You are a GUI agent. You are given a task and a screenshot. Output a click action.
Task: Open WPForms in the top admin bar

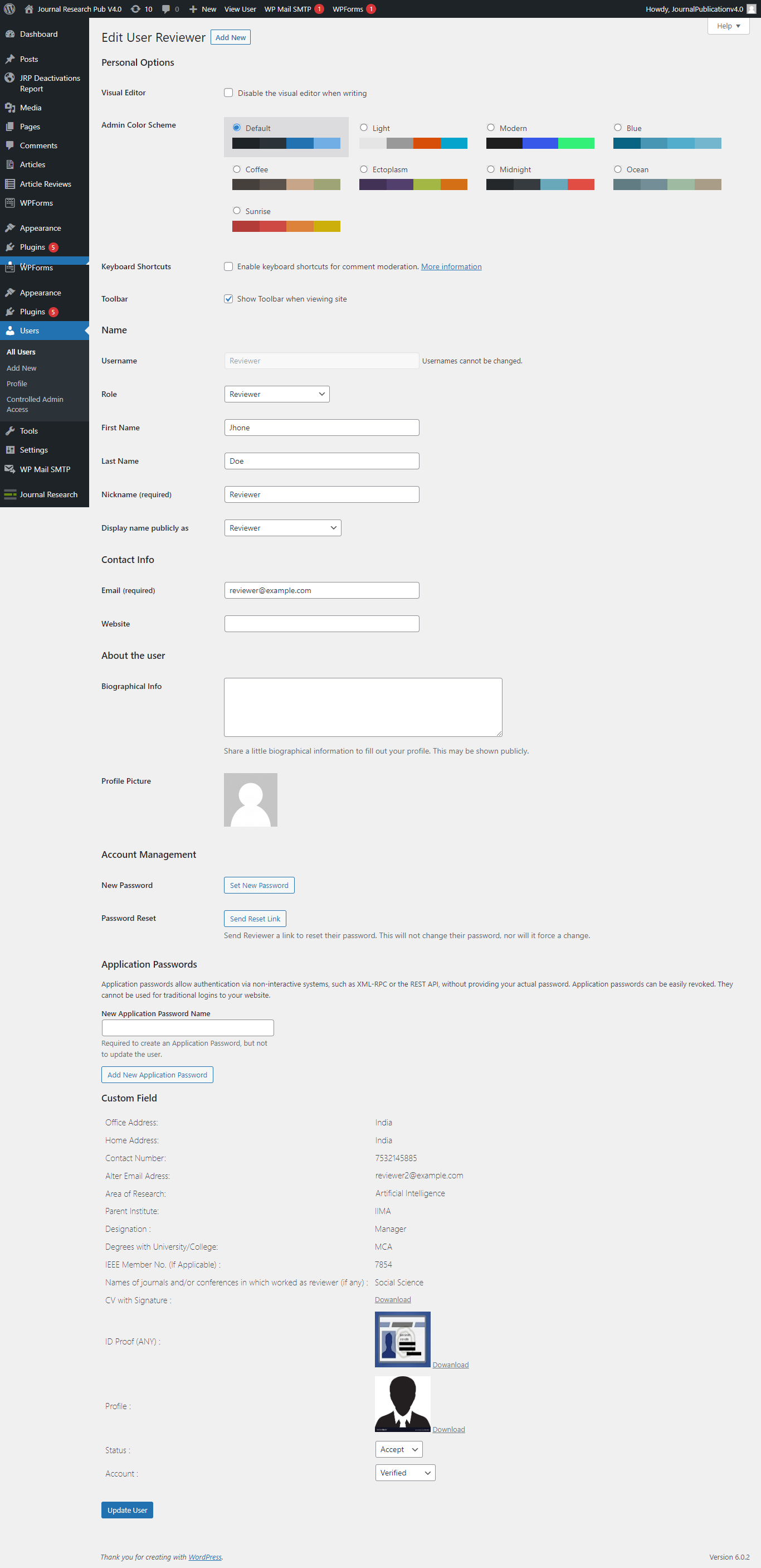coord(354,9)
